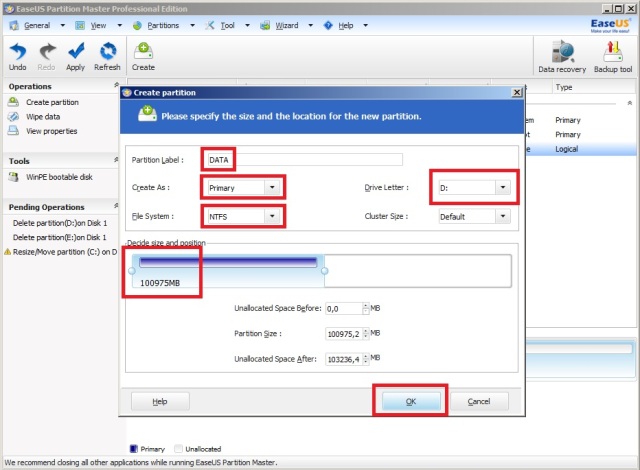Viewport: 640px width, 470px height.
Task: Expand General menu dropdown arrow
Action: coord(62,25)
